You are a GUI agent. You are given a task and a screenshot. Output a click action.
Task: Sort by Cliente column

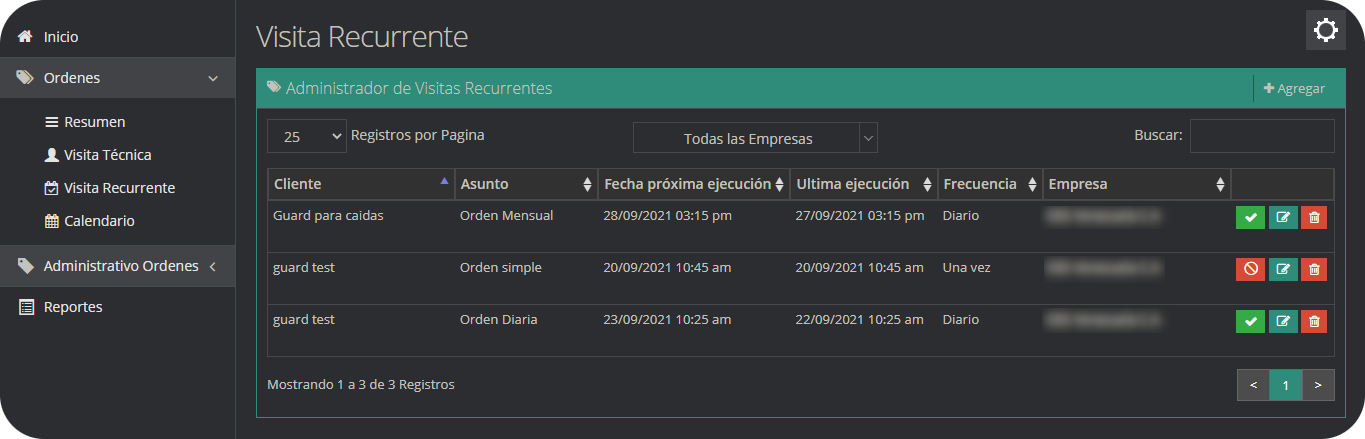[x=361, y=184]
